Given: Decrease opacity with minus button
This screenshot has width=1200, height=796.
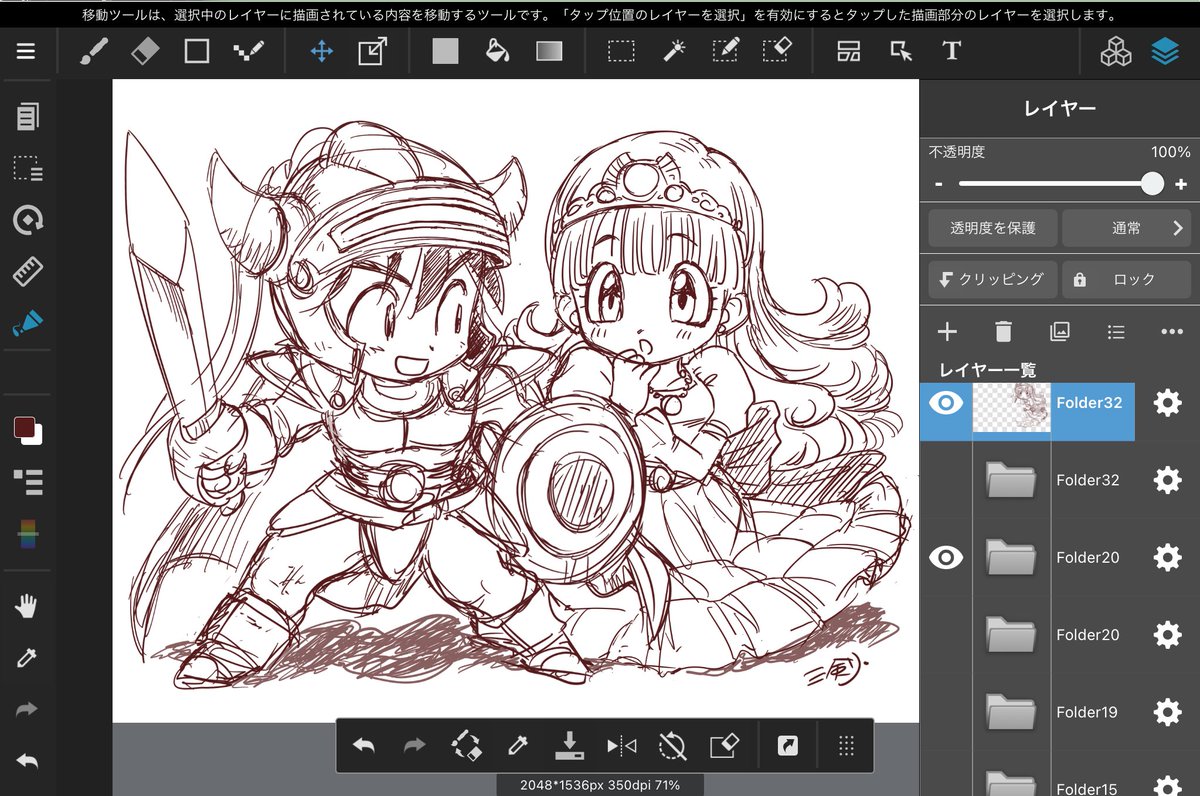Looking at the screenshot, I should (x=939, y=184).
